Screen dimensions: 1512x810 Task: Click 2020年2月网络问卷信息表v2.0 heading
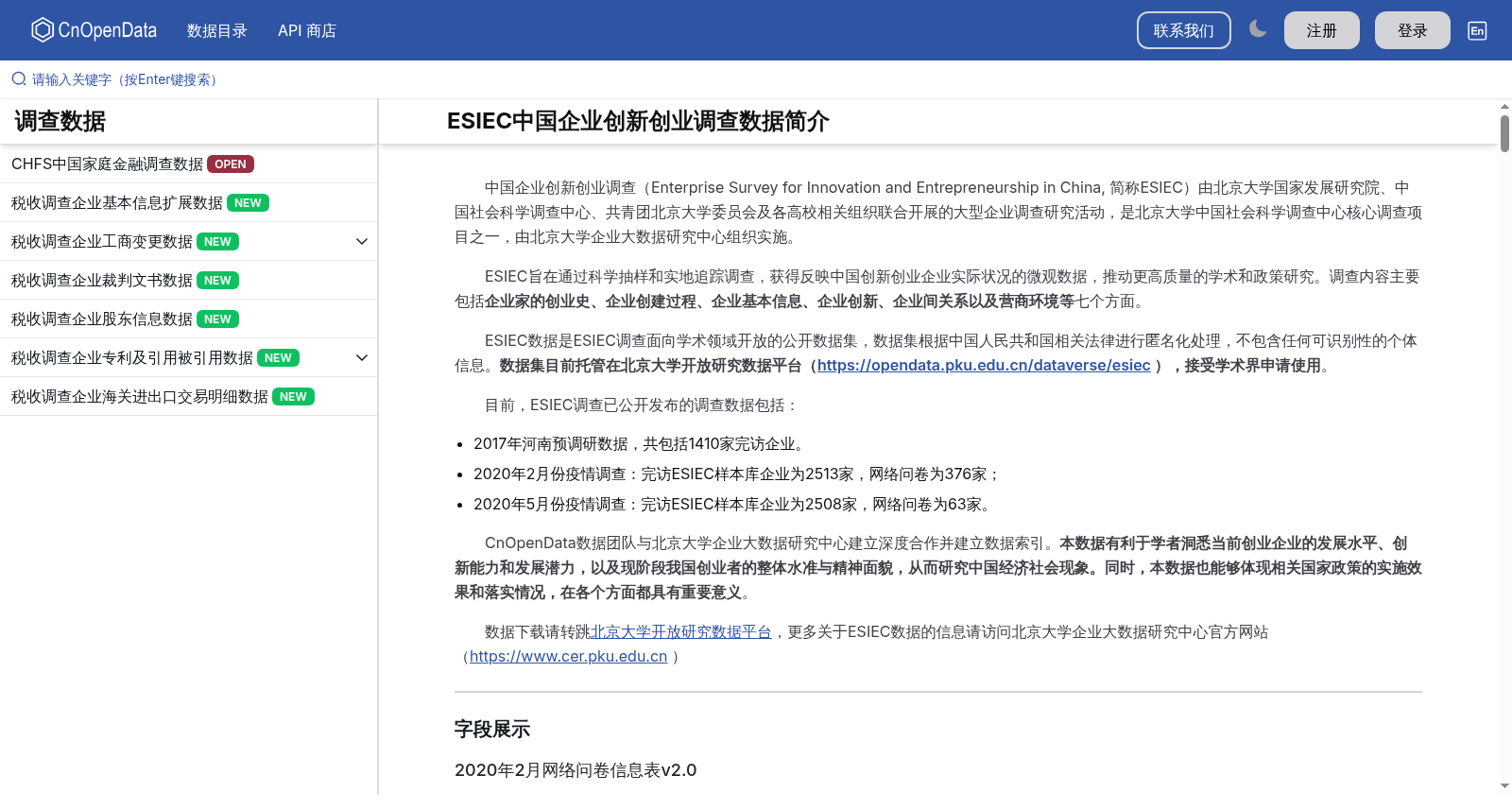(x=576, y=769)
